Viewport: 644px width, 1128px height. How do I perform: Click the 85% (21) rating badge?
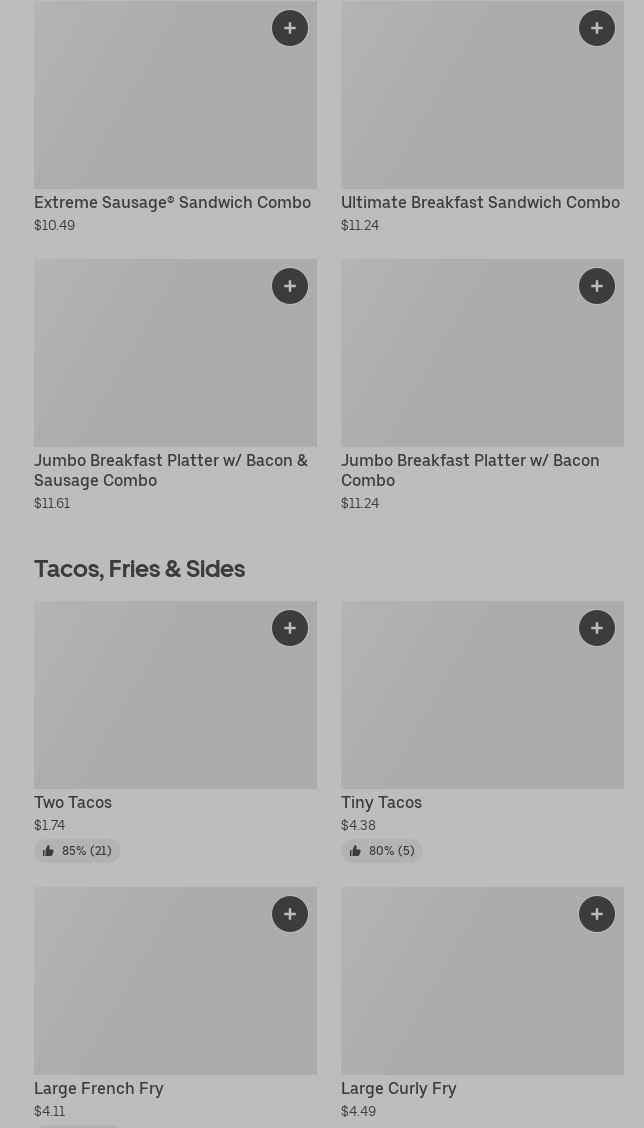77,851
